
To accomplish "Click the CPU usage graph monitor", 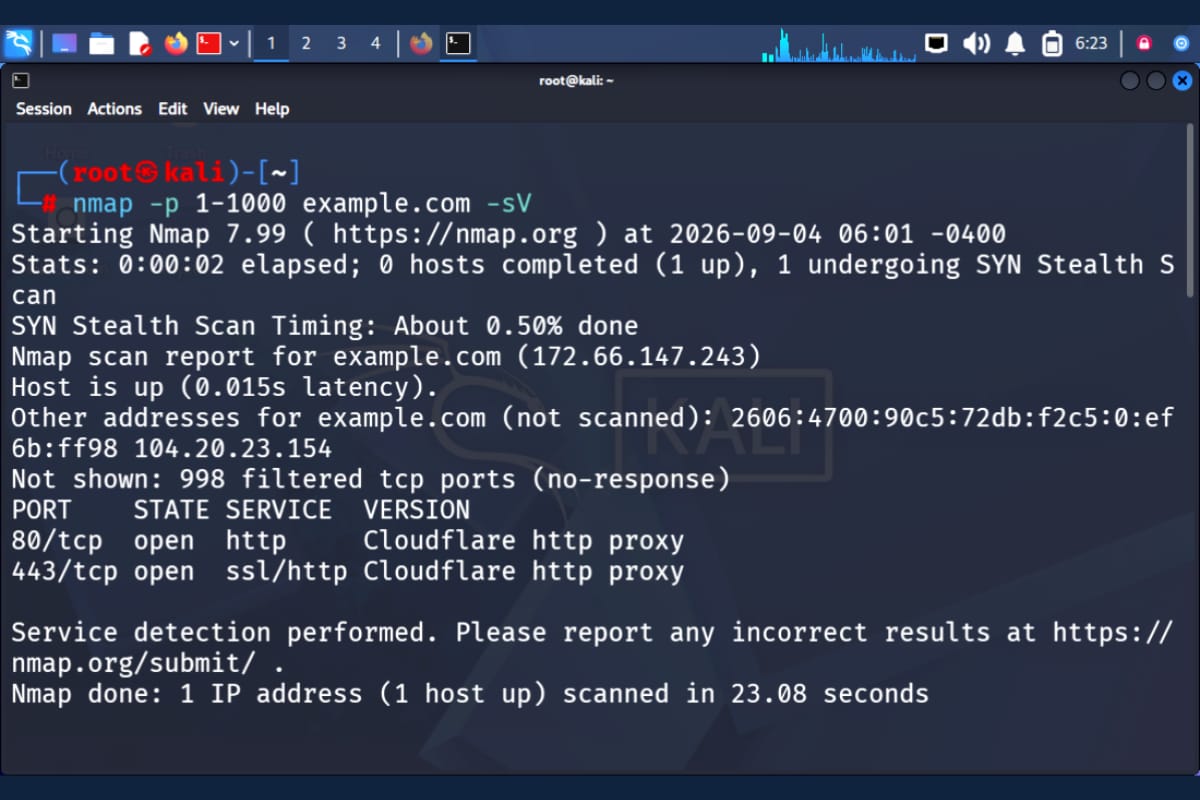I will point(838,44).
